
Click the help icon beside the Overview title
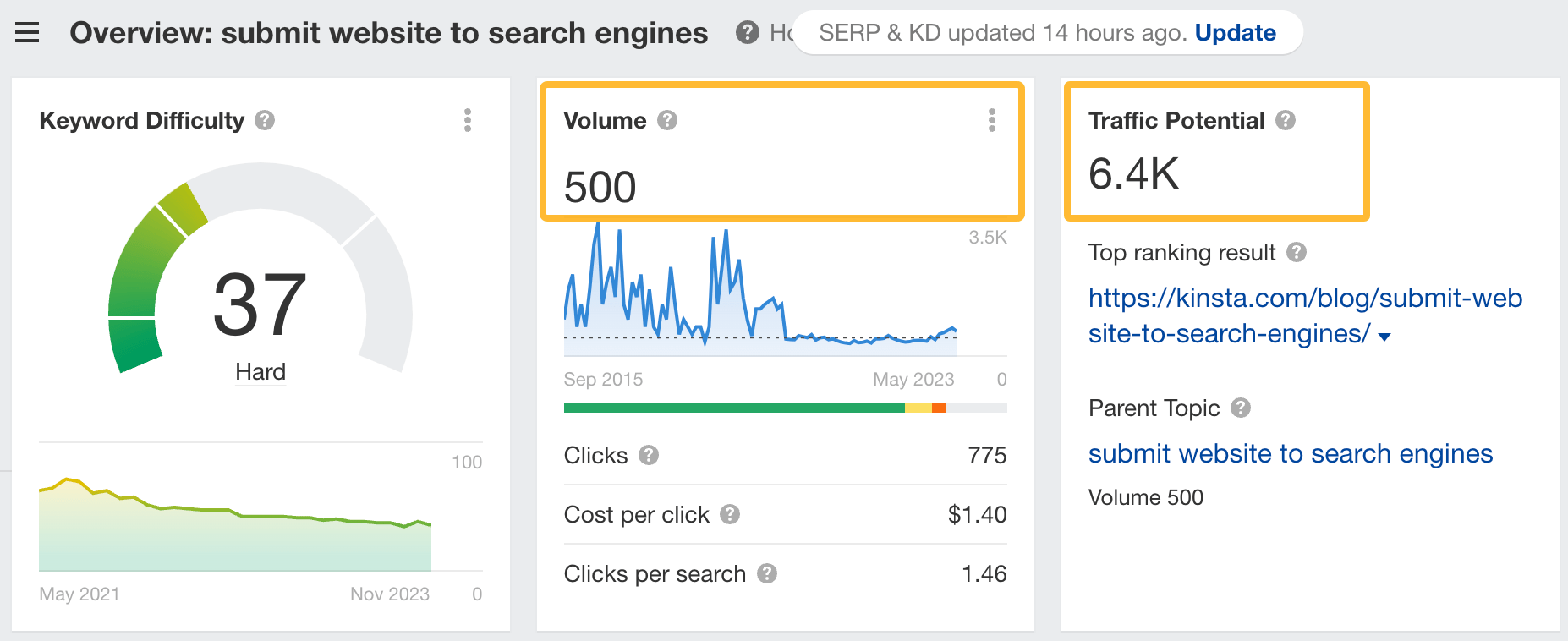(x=747, y=32)
